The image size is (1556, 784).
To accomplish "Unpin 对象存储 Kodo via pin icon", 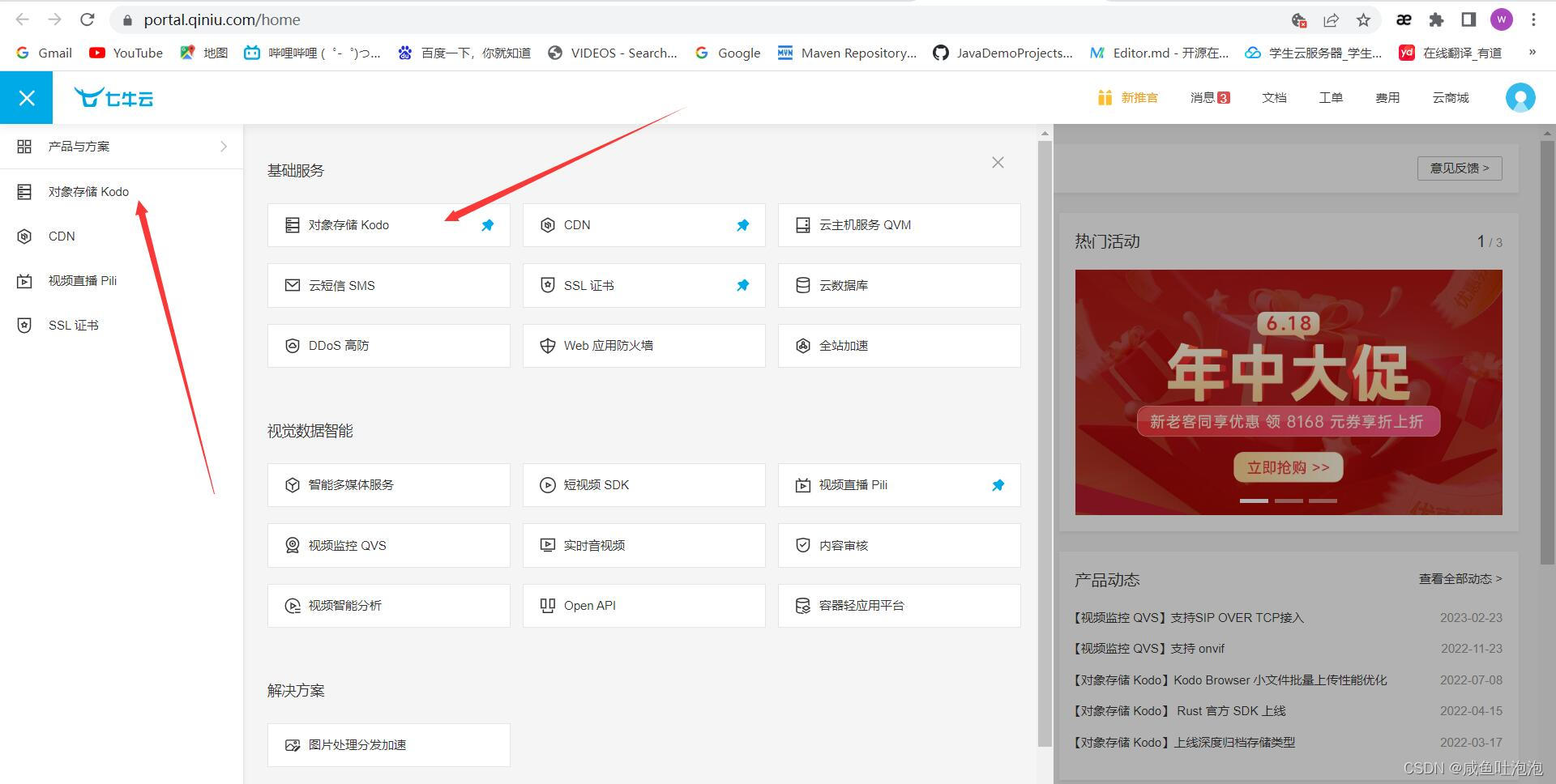I will tap(487, 225).
